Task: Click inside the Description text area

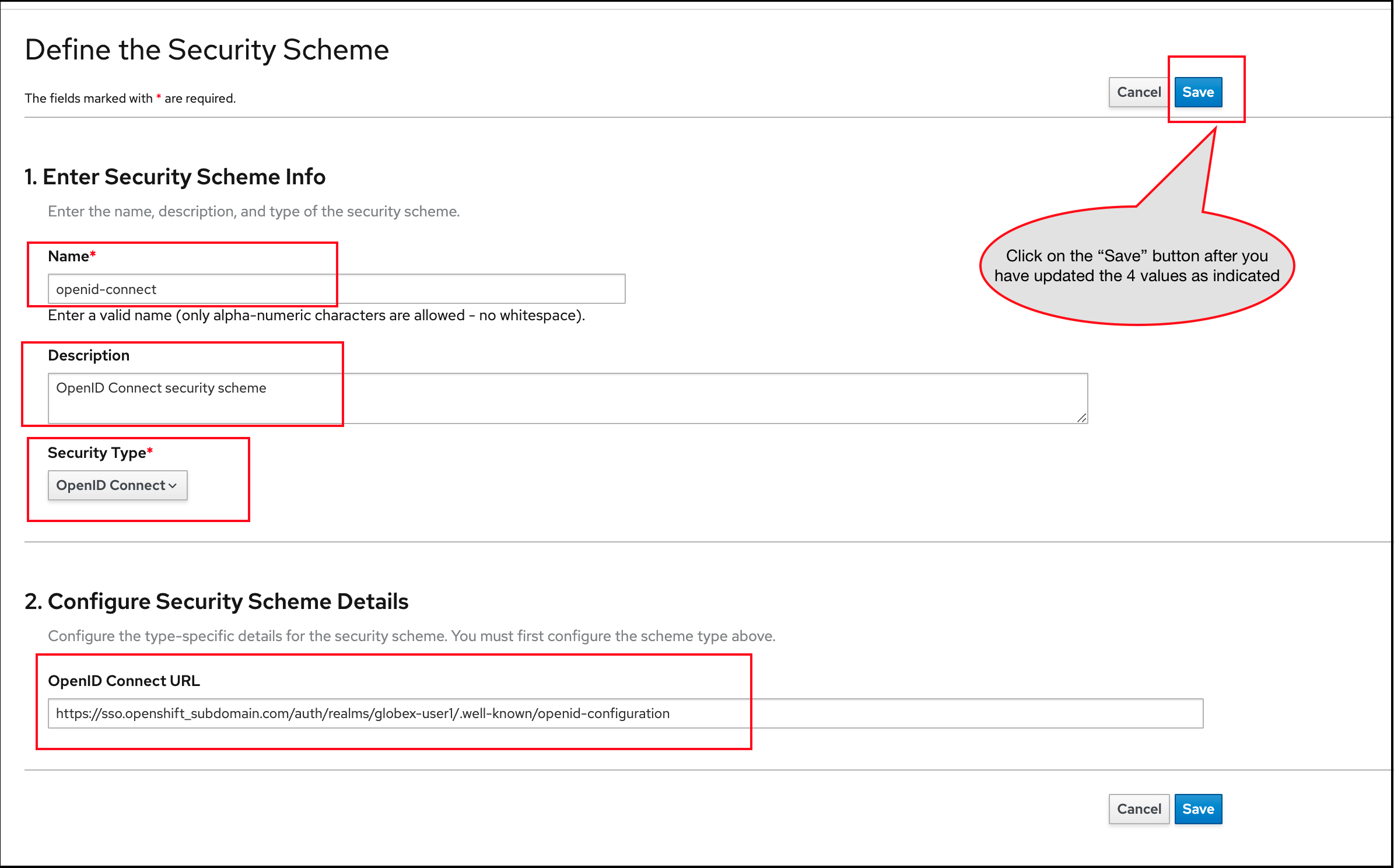Action: pyautogui.click(x=568, y=398)
